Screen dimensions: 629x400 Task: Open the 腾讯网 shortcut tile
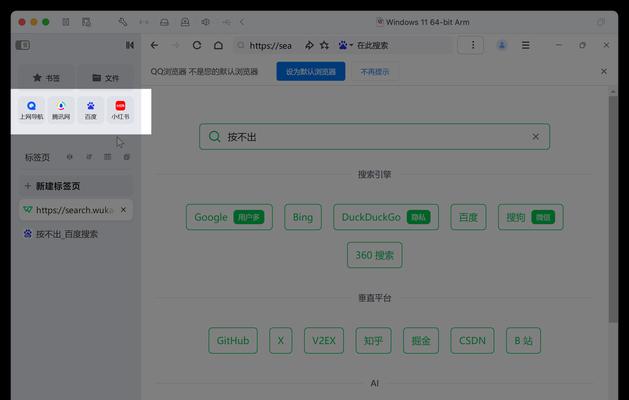(x=61, y=109)
